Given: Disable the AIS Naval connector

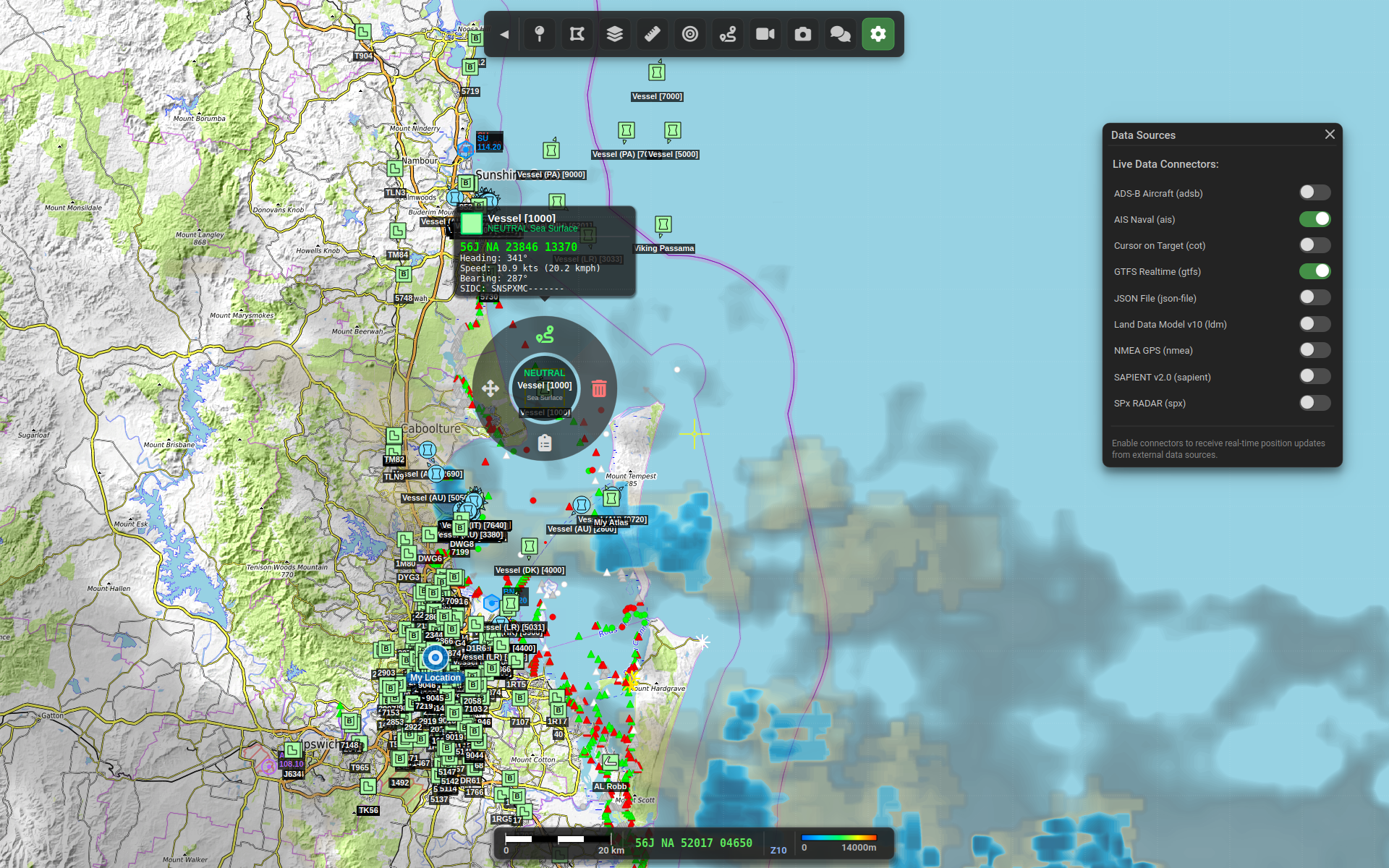Looking at the screenshot, I should 1314,219.
